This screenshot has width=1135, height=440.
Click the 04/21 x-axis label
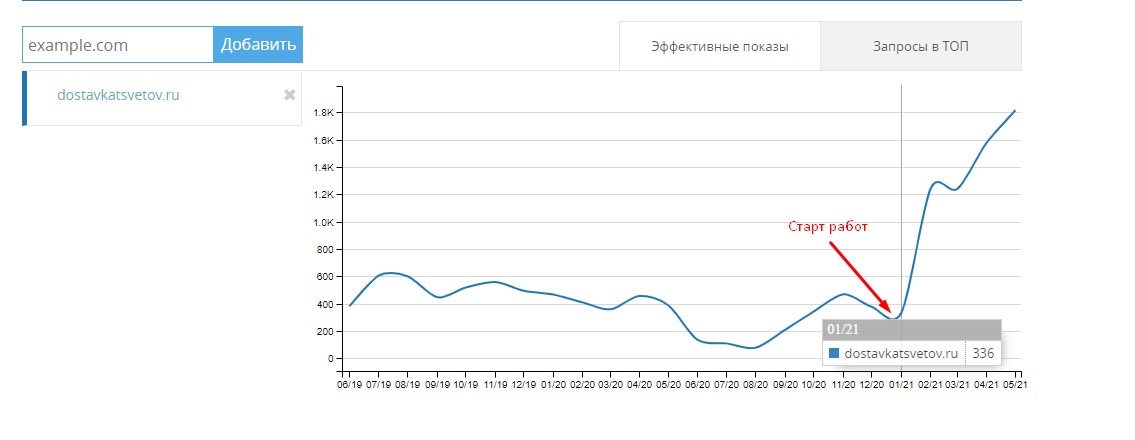point(987,384)
